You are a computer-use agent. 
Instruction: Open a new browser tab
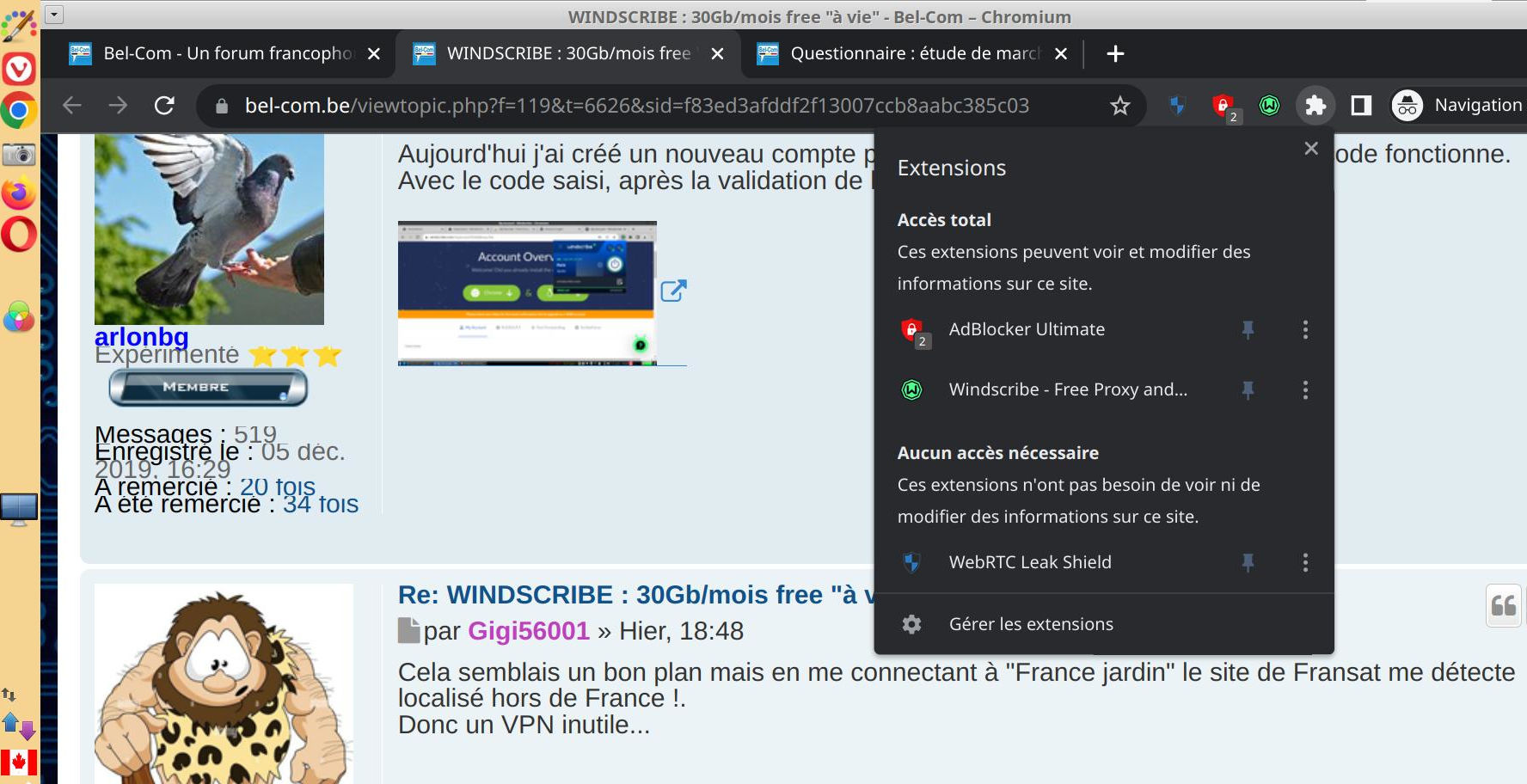[1115, 53]
